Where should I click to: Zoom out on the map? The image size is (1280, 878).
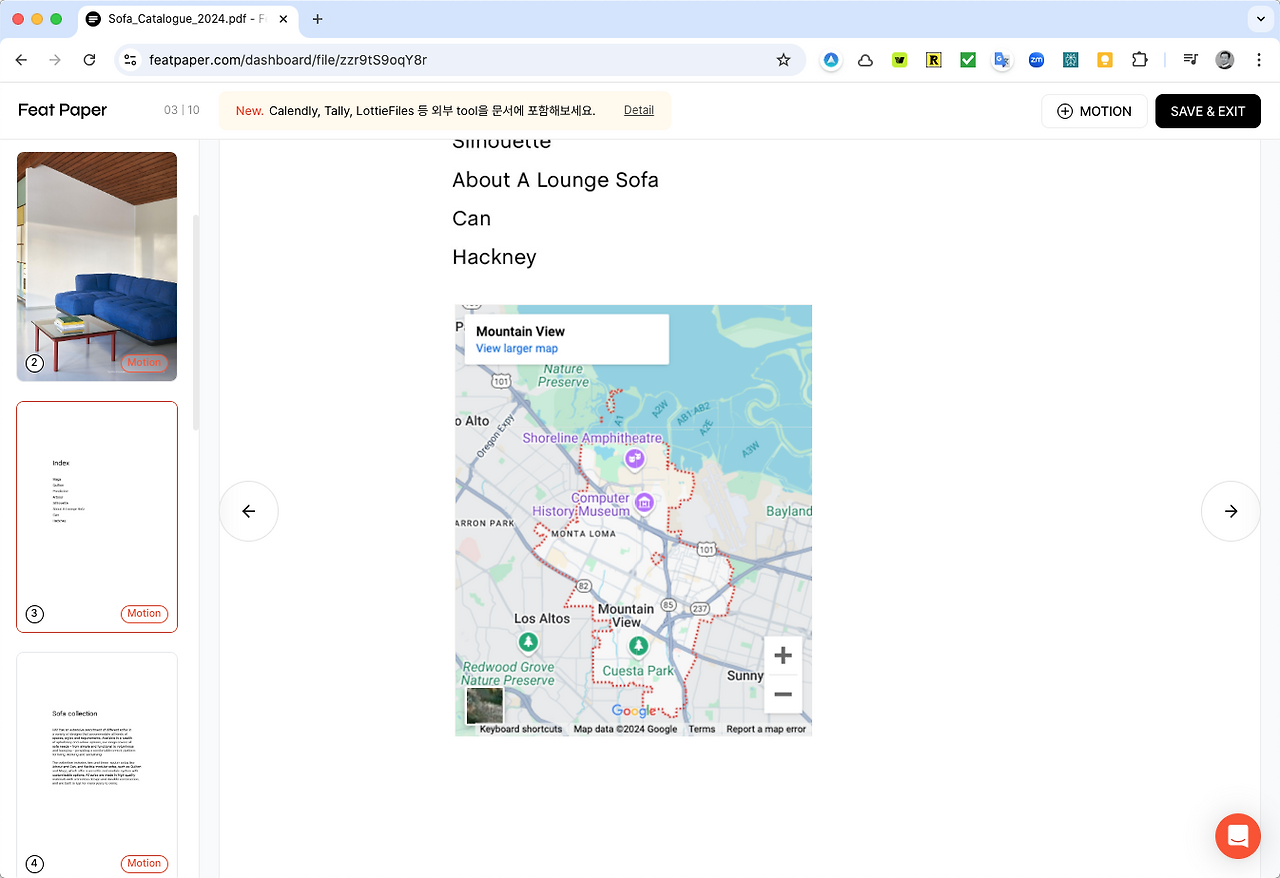point(783,694)
